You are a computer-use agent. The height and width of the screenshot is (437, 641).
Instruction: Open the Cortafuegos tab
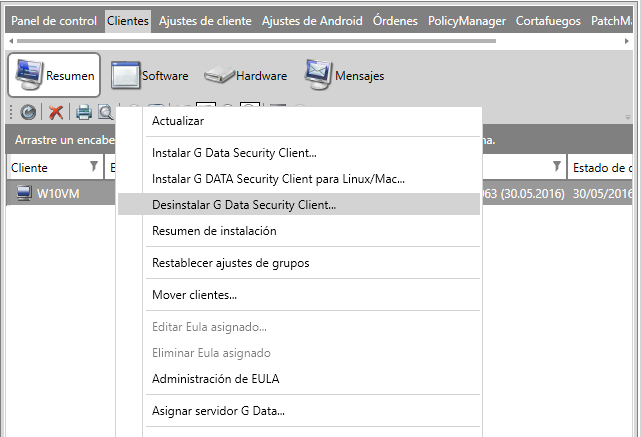[x=548, y=20]
